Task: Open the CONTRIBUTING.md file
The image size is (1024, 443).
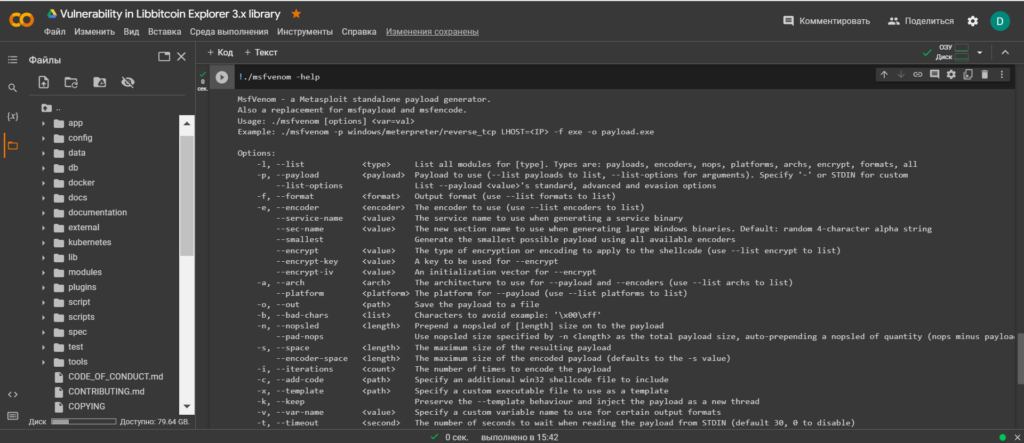Action: 106,391
